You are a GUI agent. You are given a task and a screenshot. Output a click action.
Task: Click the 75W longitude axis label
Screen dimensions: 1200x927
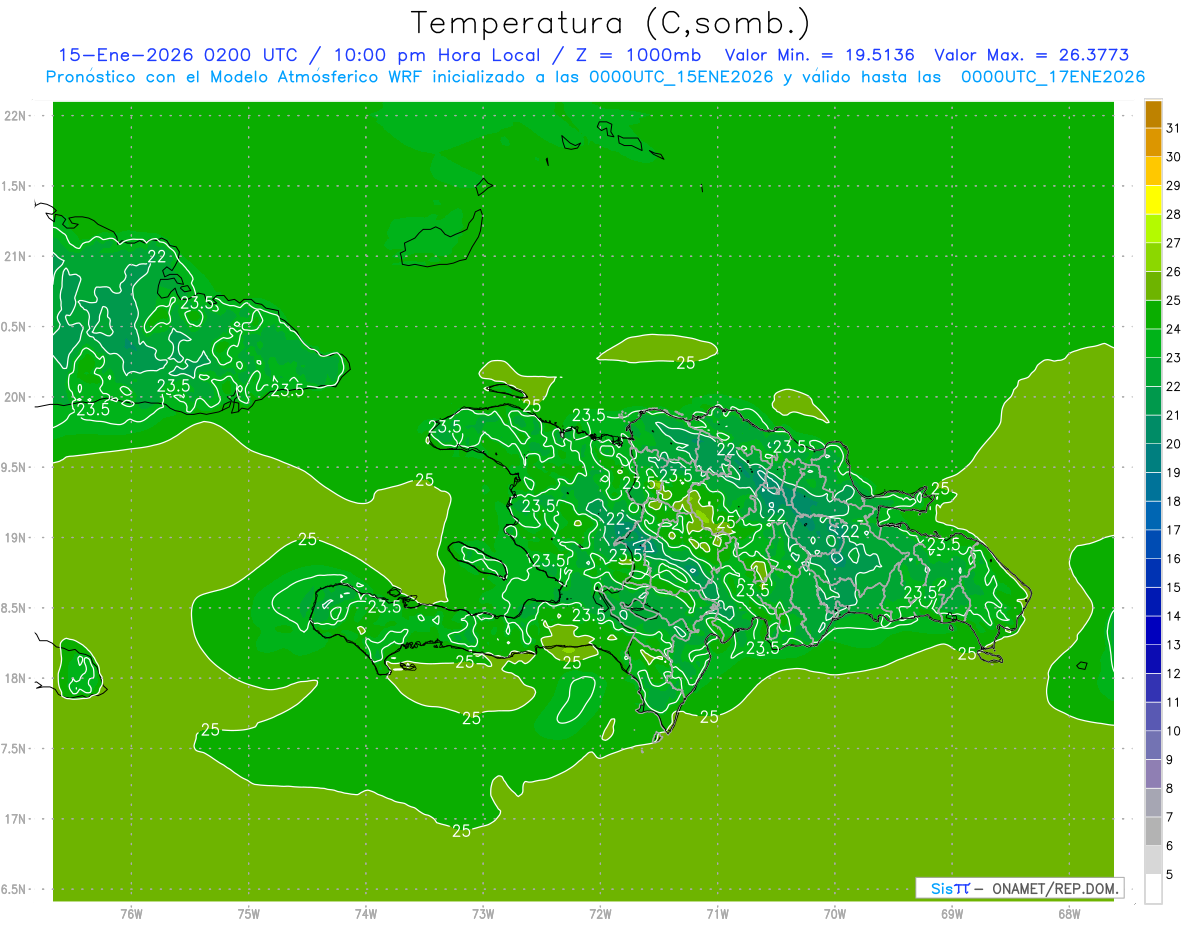pyautogui.click(x=249, y=914)
